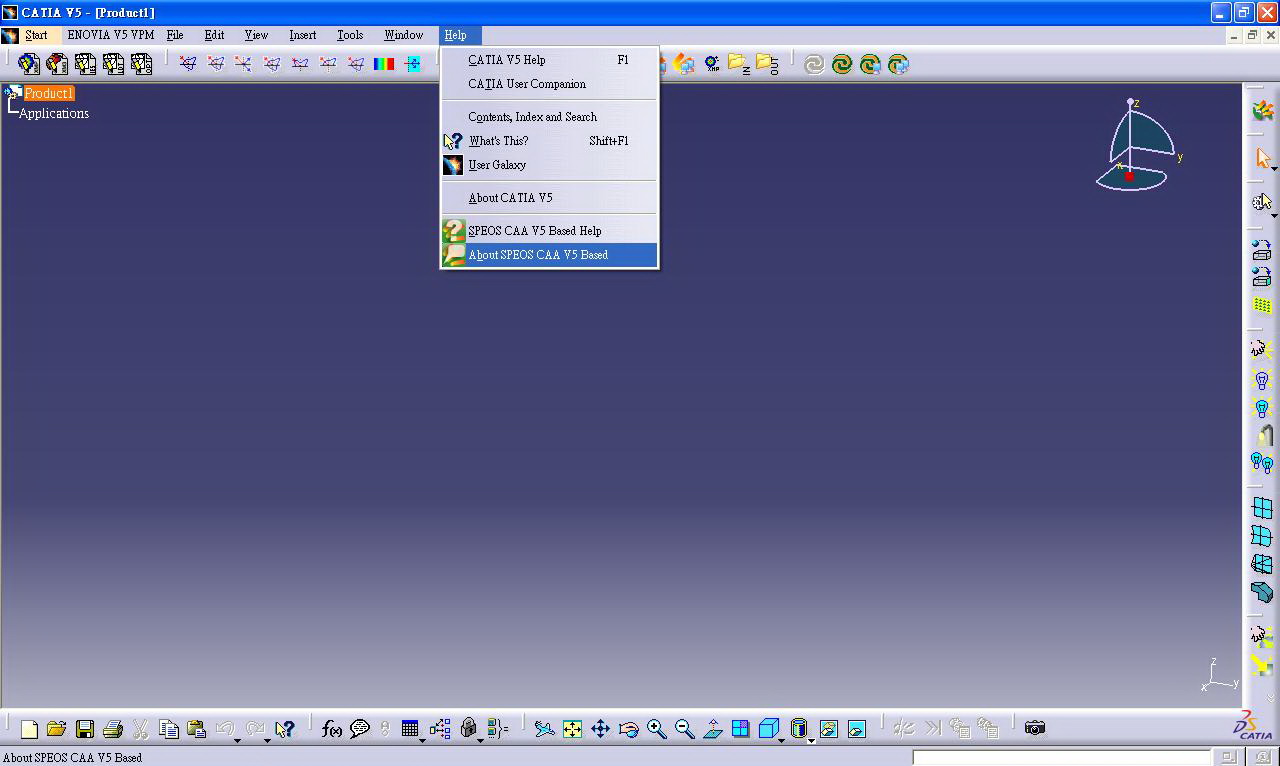Image resolution: width=1280 pixels, height=766 pixels.
Task: Click the What's This help arrow icon
Action: [x=285, y=729]
